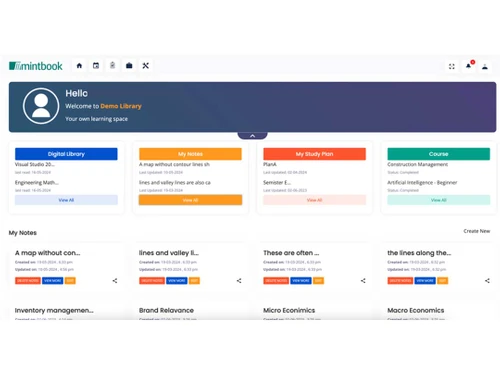The width and height of the screenshot is (500, 375).
Task: Share the 'the lines along the...' note
Action: pos(487,281)
